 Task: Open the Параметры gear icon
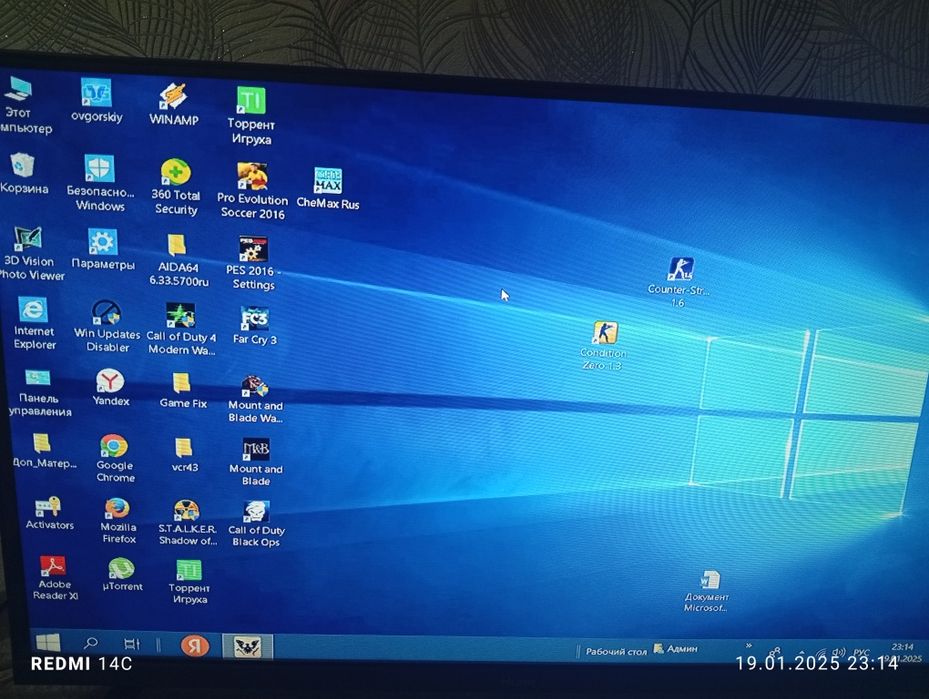tap(103, 249)
